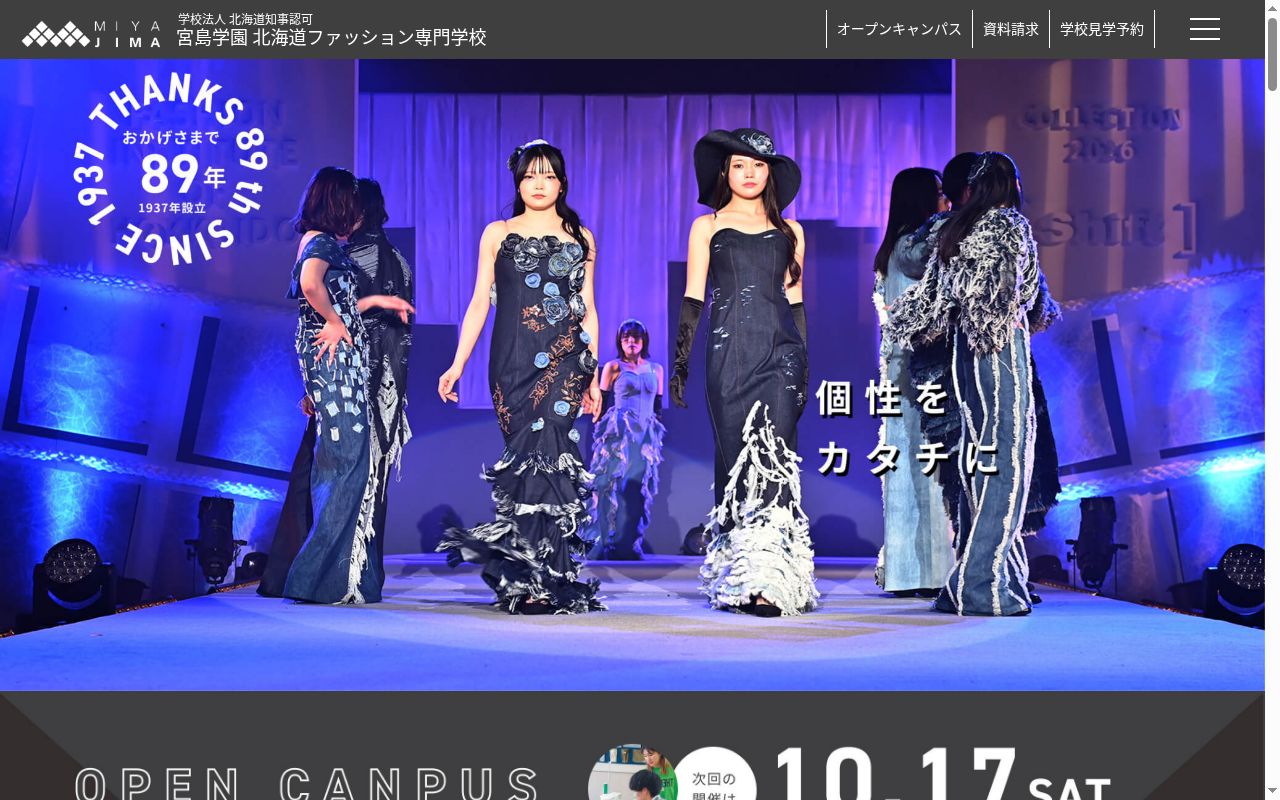The width and height of the screenshot is (1280, 800).
Task: Click the vertical page scrollbar thumb
Action: [x=1272, y=54]
